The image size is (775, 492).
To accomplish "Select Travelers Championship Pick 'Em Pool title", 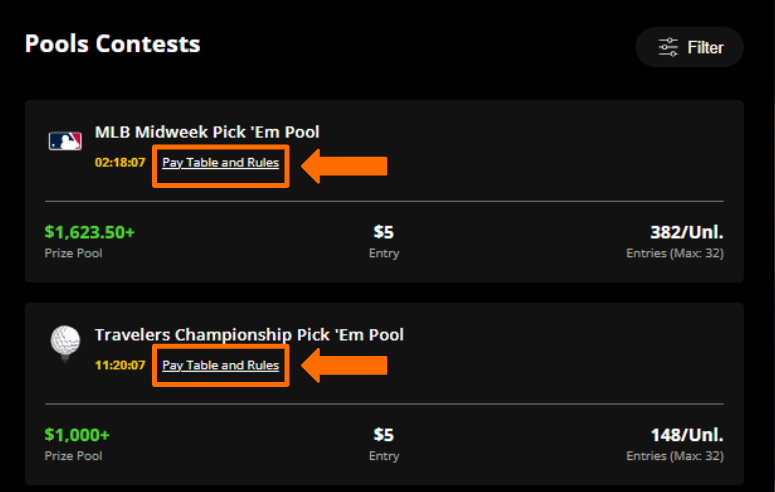I will tap(249, 335).
